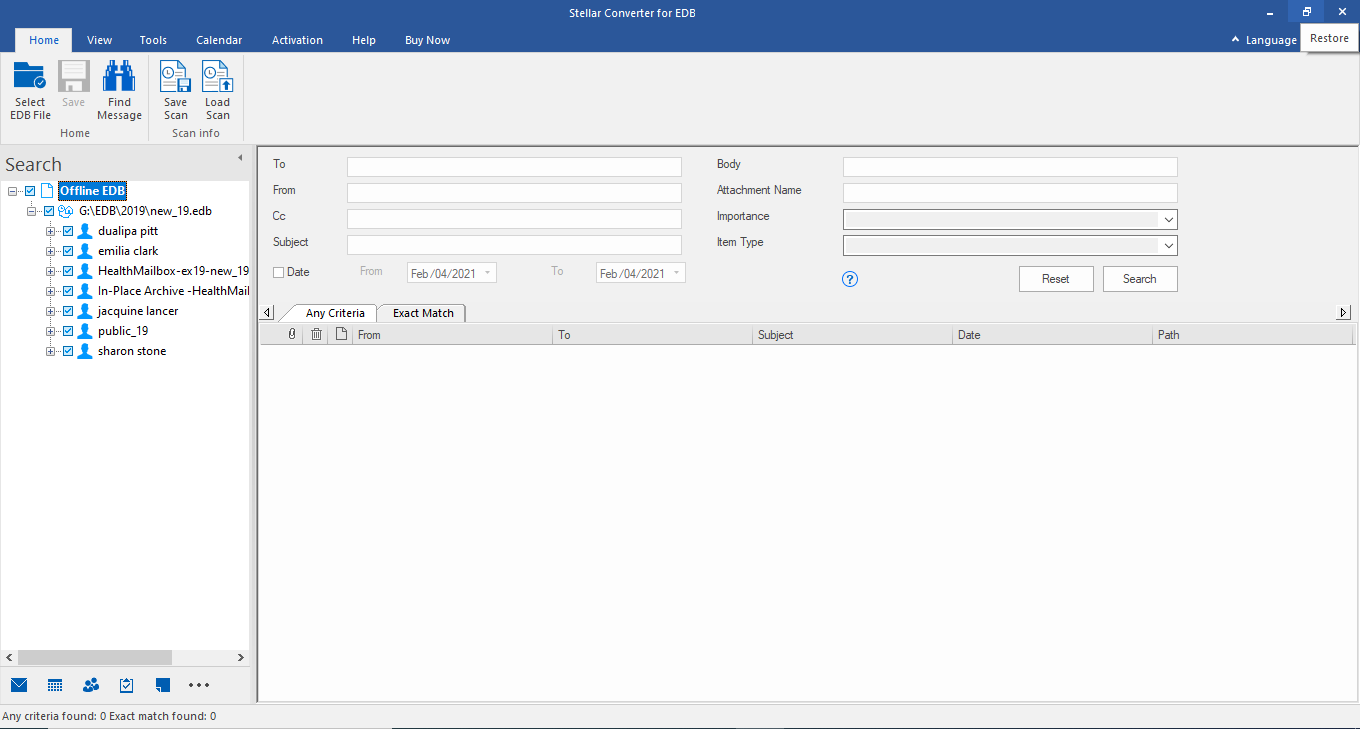Open the Calendar view icon in bottom bar

[x=55, y=685]
